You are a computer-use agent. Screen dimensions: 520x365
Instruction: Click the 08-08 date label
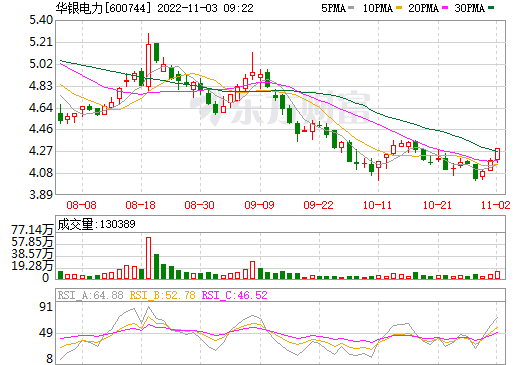[x=81, y=205]
